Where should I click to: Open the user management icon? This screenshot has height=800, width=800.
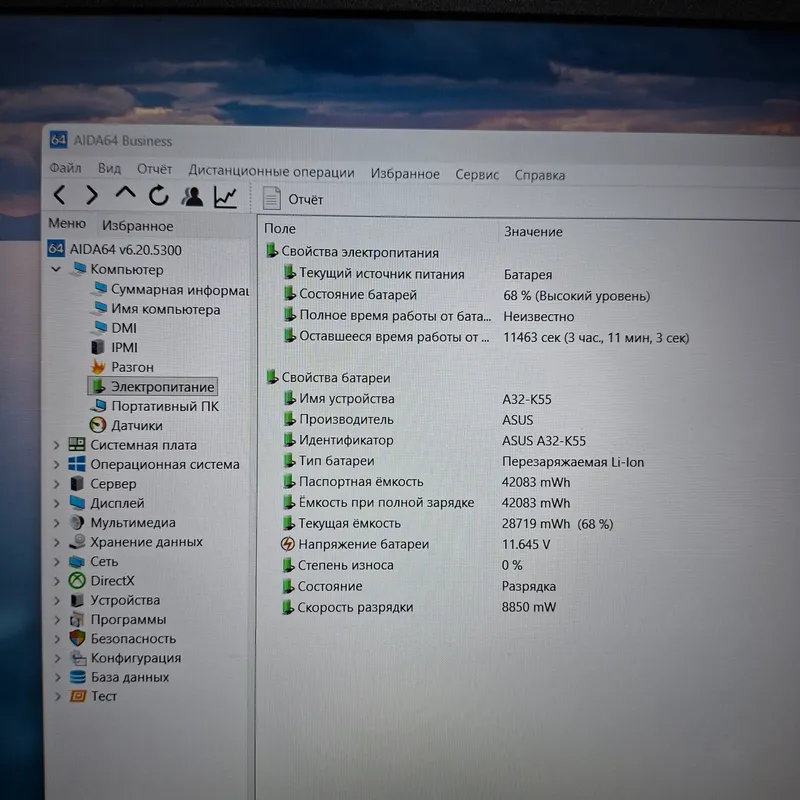tap(192, 196)
